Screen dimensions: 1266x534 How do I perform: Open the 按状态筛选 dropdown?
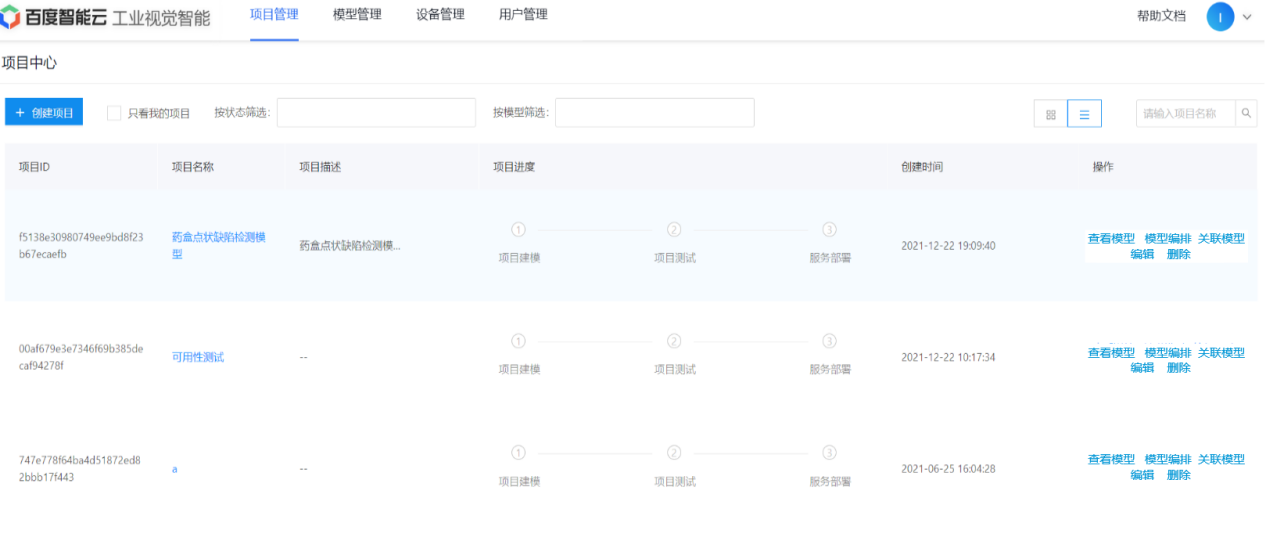click(x=376, y=113)
